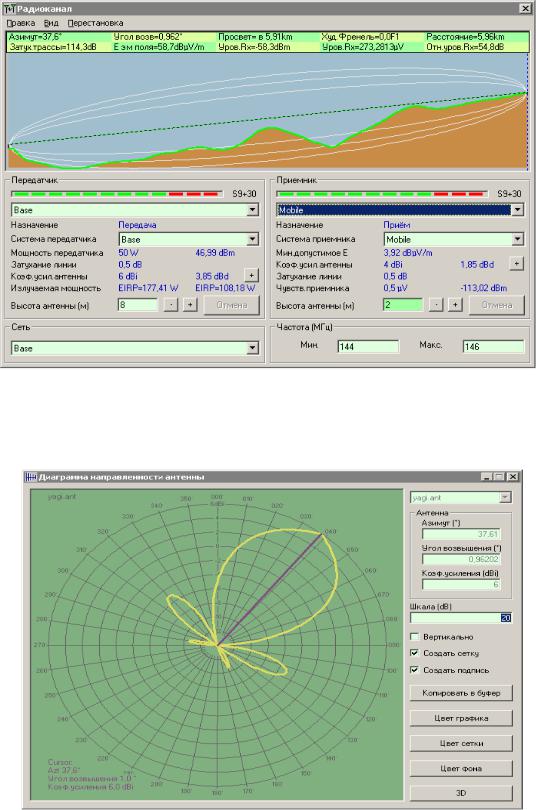Expand the yagi.ant antenna file dropdown
This screenshot has width=536, height=810.
pyautogui.click(x=505, y=497)
